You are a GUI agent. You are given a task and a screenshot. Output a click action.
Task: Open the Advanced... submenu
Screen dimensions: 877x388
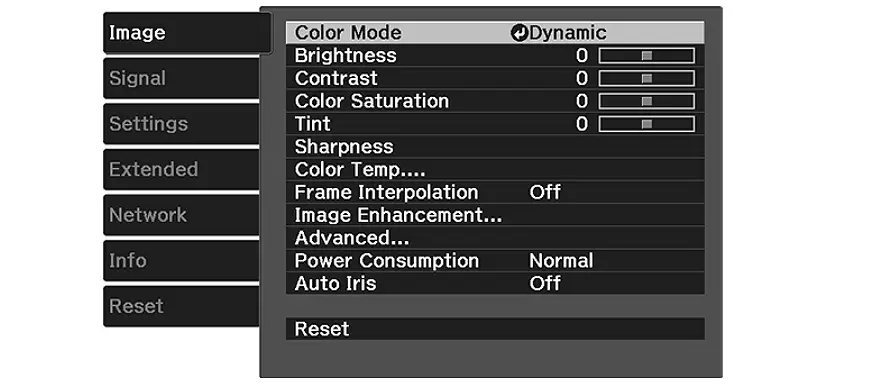point(495,238)
